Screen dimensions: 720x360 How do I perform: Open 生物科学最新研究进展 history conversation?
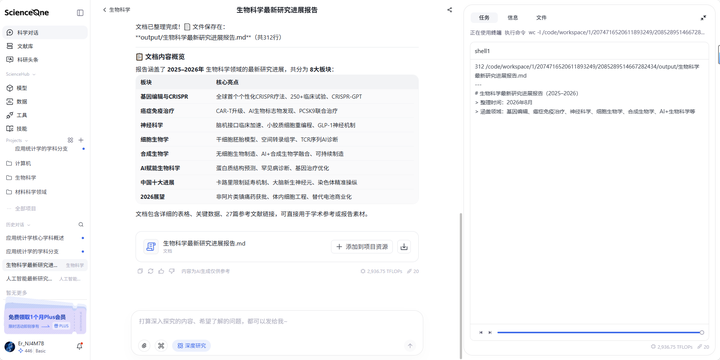[x=45, y=265]
